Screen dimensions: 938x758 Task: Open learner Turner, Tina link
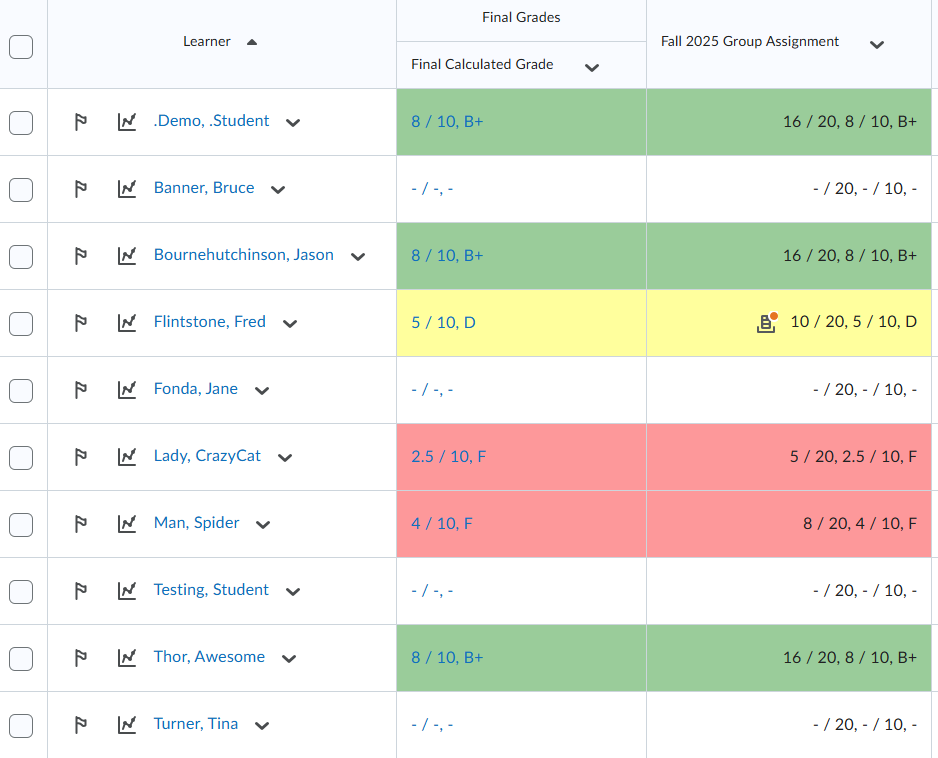point(196,724)
